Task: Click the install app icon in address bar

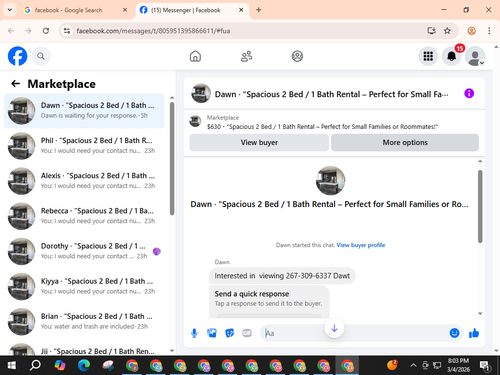Action: point(431,31)
